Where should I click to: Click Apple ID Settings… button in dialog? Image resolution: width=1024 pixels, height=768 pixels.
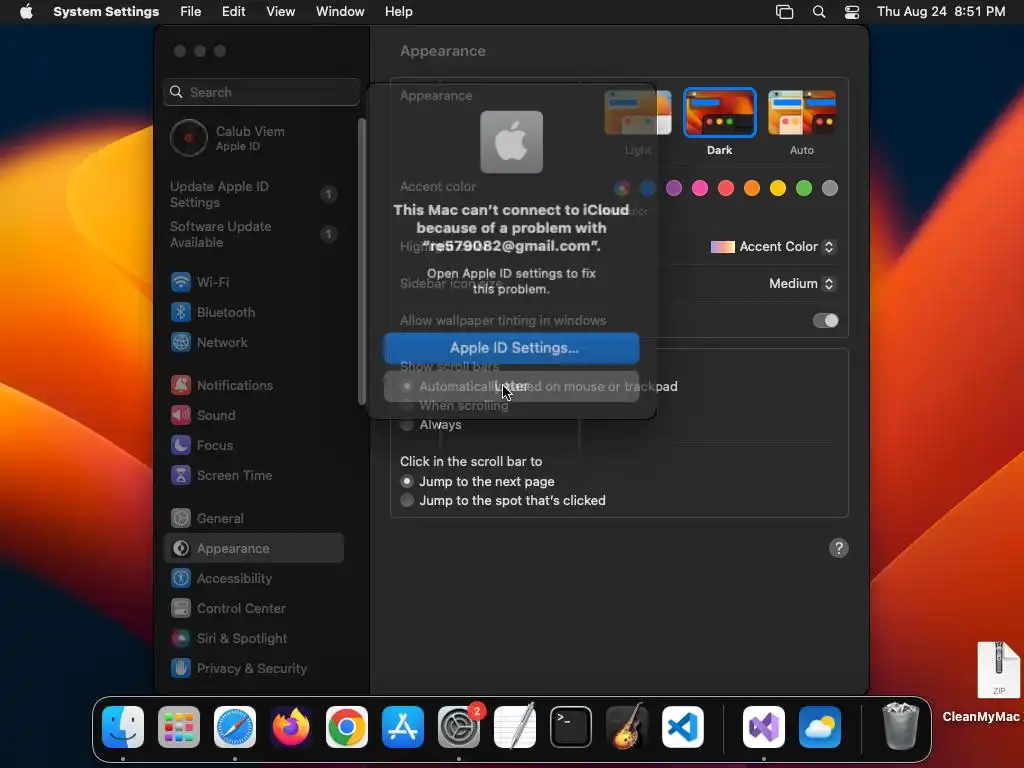coord(511,348)
